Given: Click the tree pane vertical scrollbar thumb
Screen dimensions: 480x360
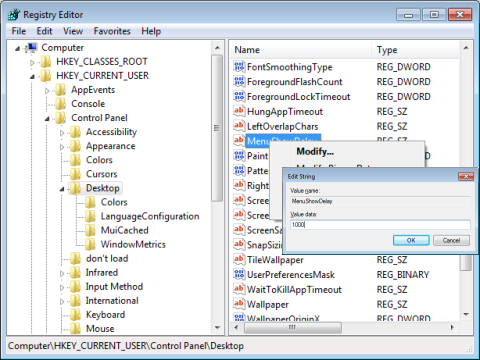Looking at the screenshot, I should pyautogui.click(x=217, y=128).
